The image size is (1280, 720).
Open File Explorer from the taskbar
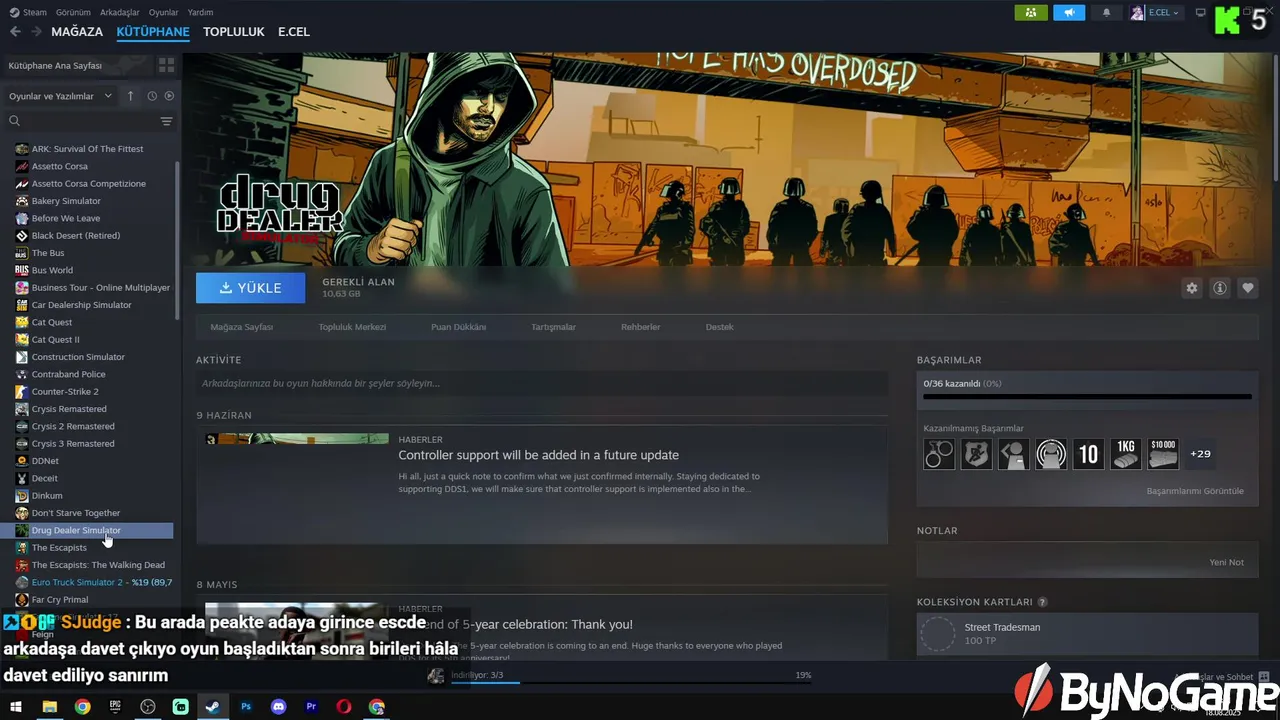click(x=49, y=707)
